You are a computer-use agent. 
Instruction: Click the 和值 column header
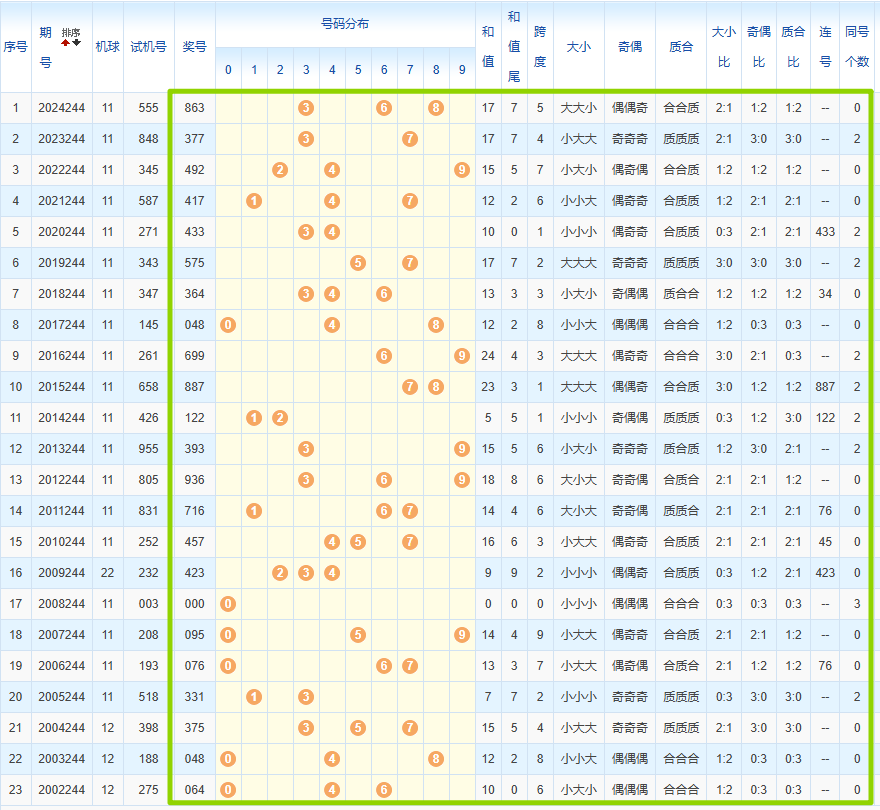(488, 46)
